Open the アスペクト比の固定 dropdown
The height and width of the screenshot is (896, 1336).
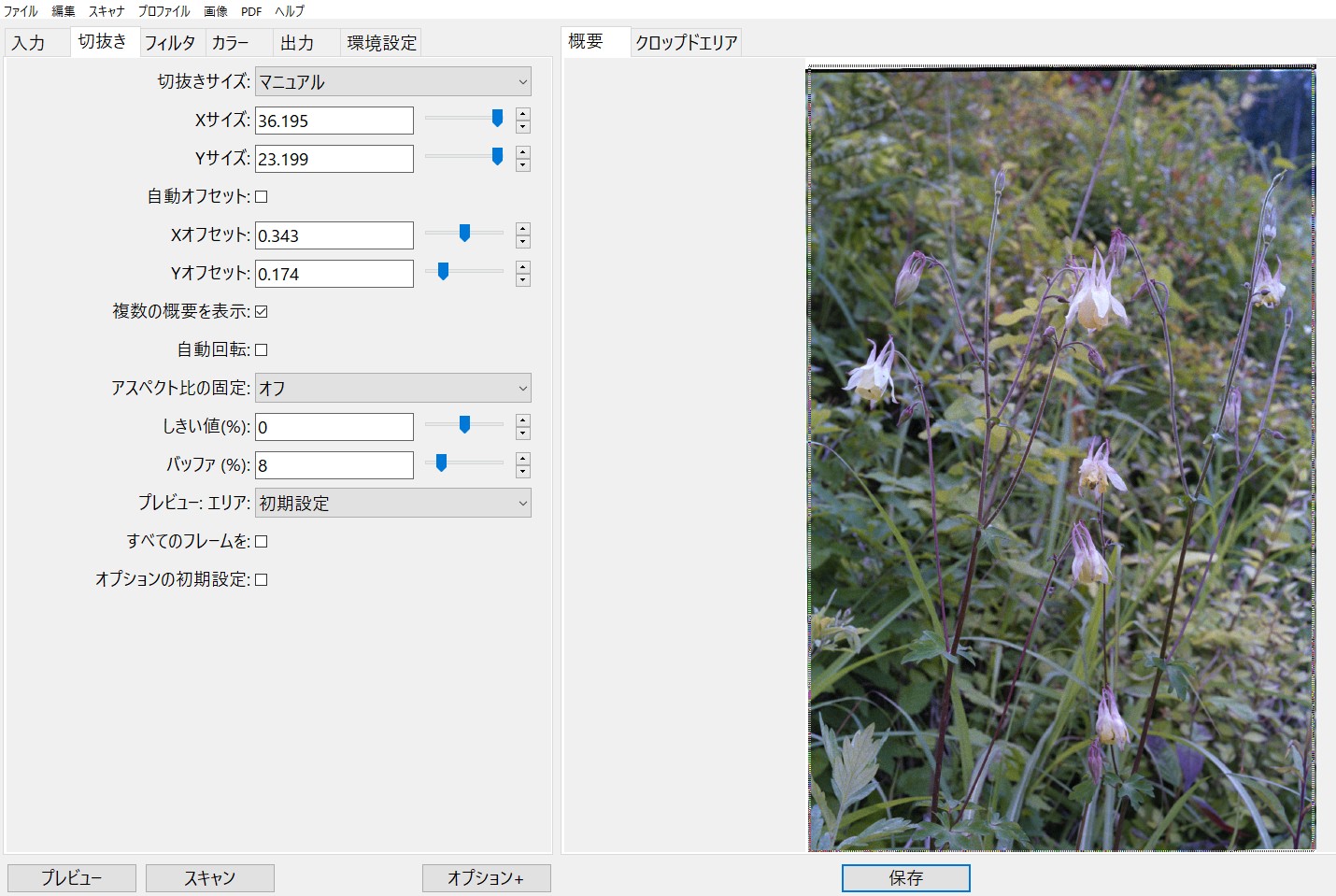[x=392, y=387]
